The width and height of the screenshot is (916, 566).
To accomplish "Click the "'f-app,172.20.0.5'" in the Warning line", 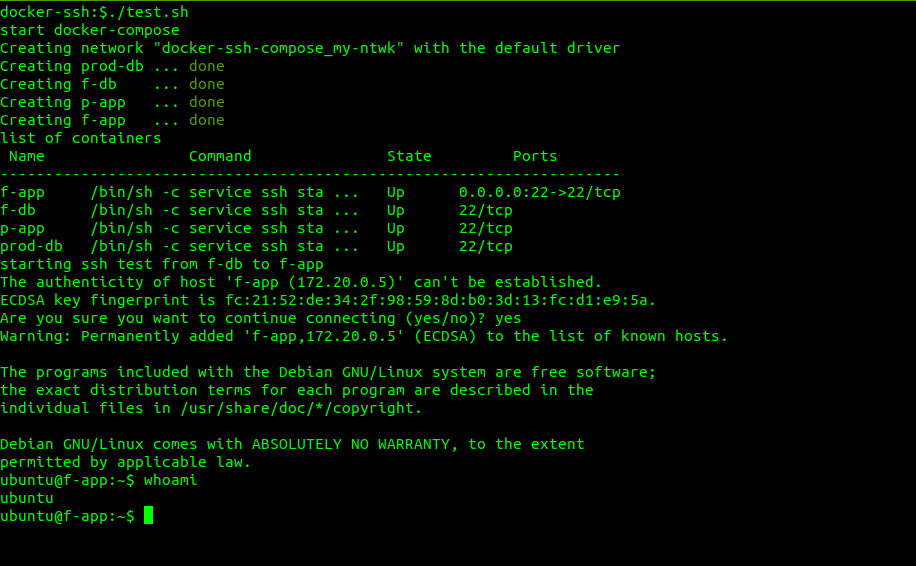I will [x=324, y=337].
